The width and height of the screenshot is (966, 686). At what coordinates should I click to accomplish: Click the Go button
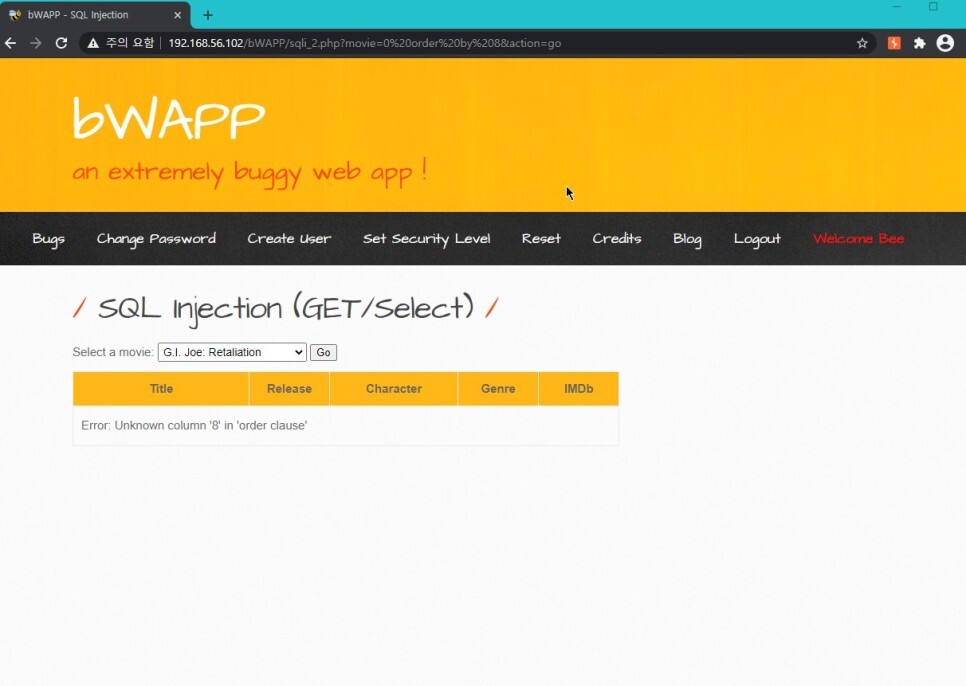323,352
